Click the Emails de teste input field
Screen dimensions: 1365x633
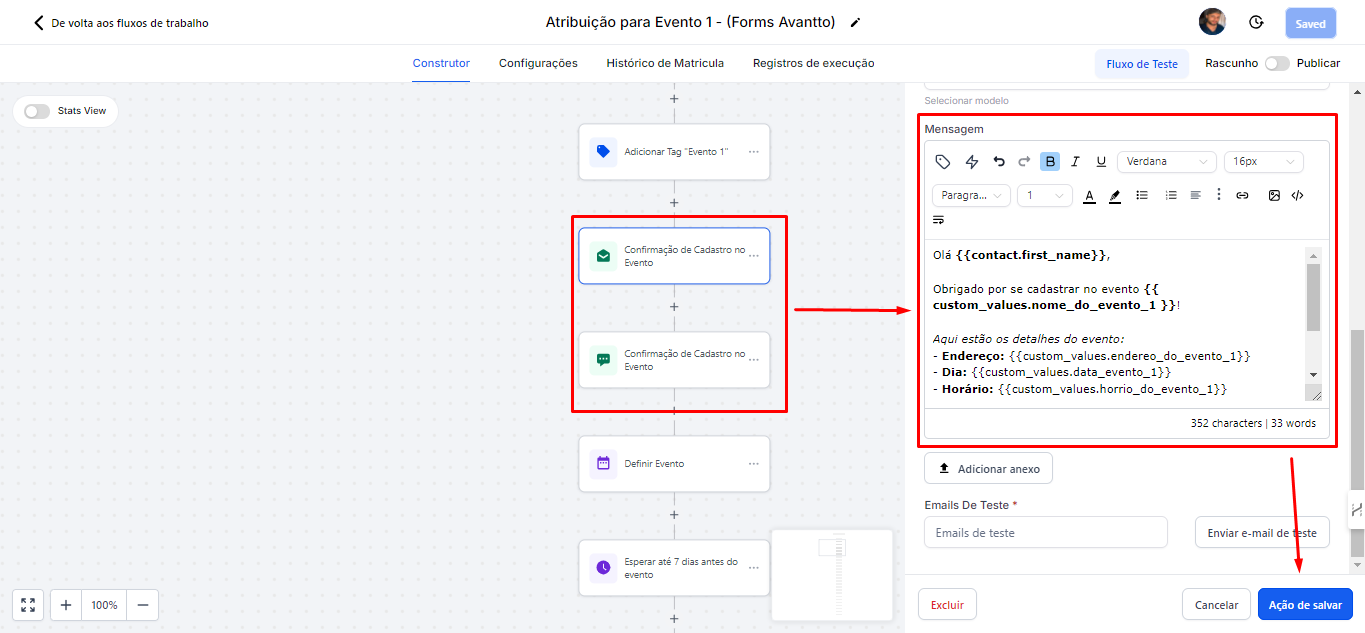[1045, 533]
